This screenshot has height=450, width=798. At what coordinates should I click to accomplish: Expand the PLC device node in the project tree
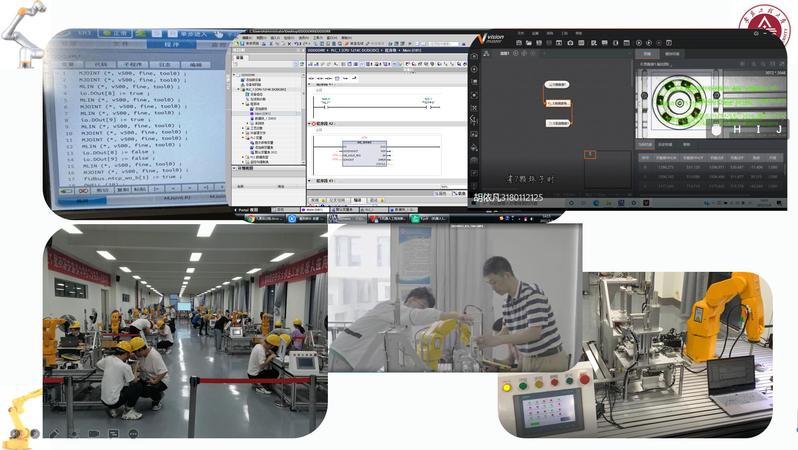[x=241, y=89]
